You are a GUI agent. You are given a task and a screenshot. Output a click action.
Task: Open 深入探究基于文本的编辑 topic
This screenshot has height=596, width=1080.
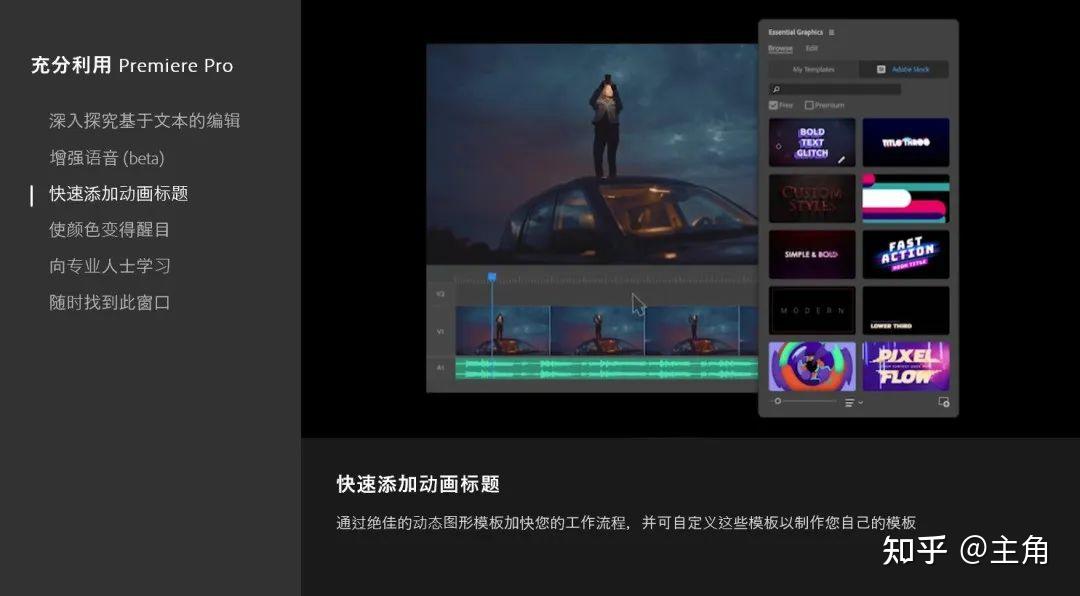[x=145, y=121]
